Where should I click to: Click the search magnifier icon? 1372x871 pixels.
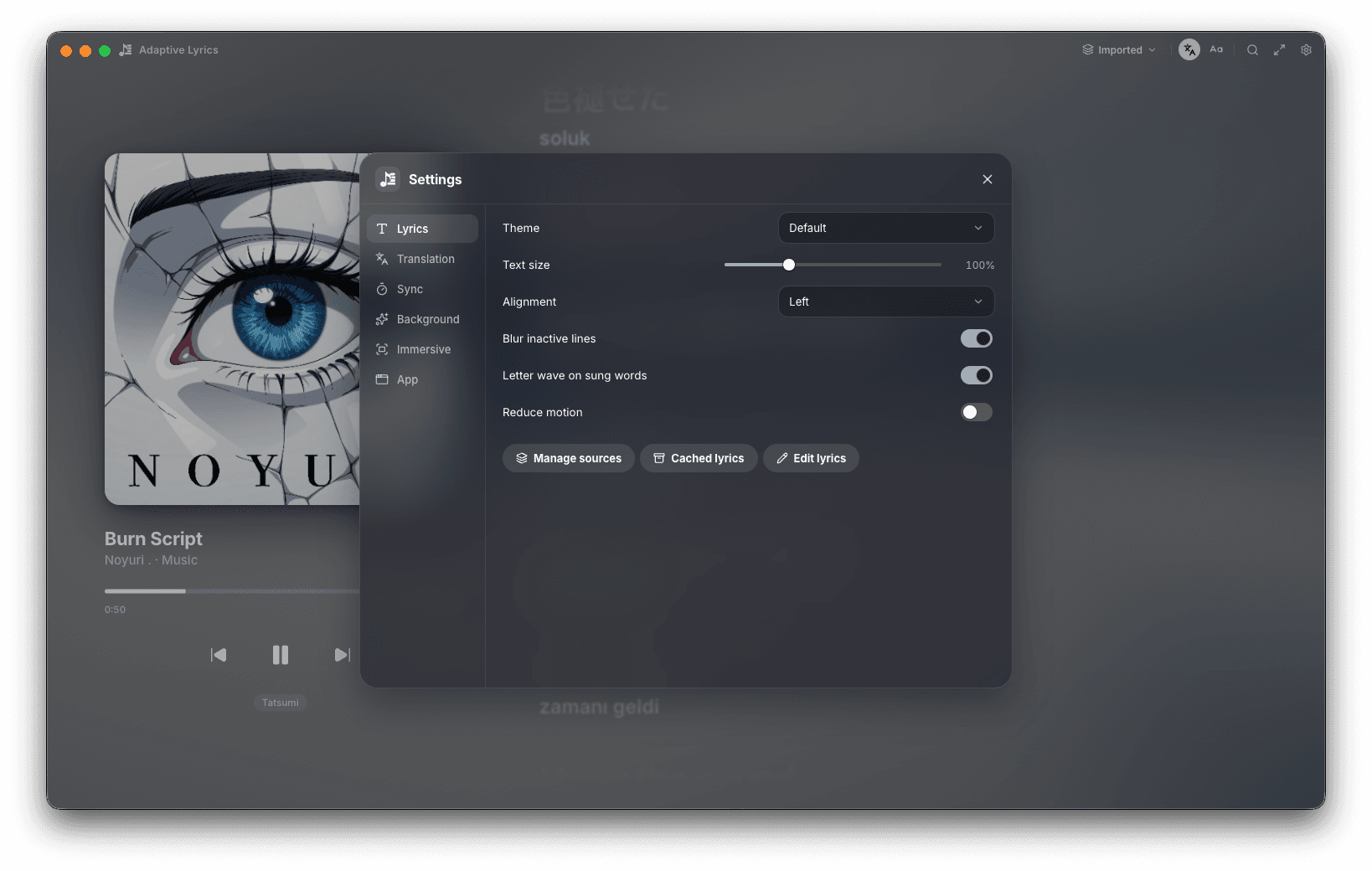click(1252, 50)
